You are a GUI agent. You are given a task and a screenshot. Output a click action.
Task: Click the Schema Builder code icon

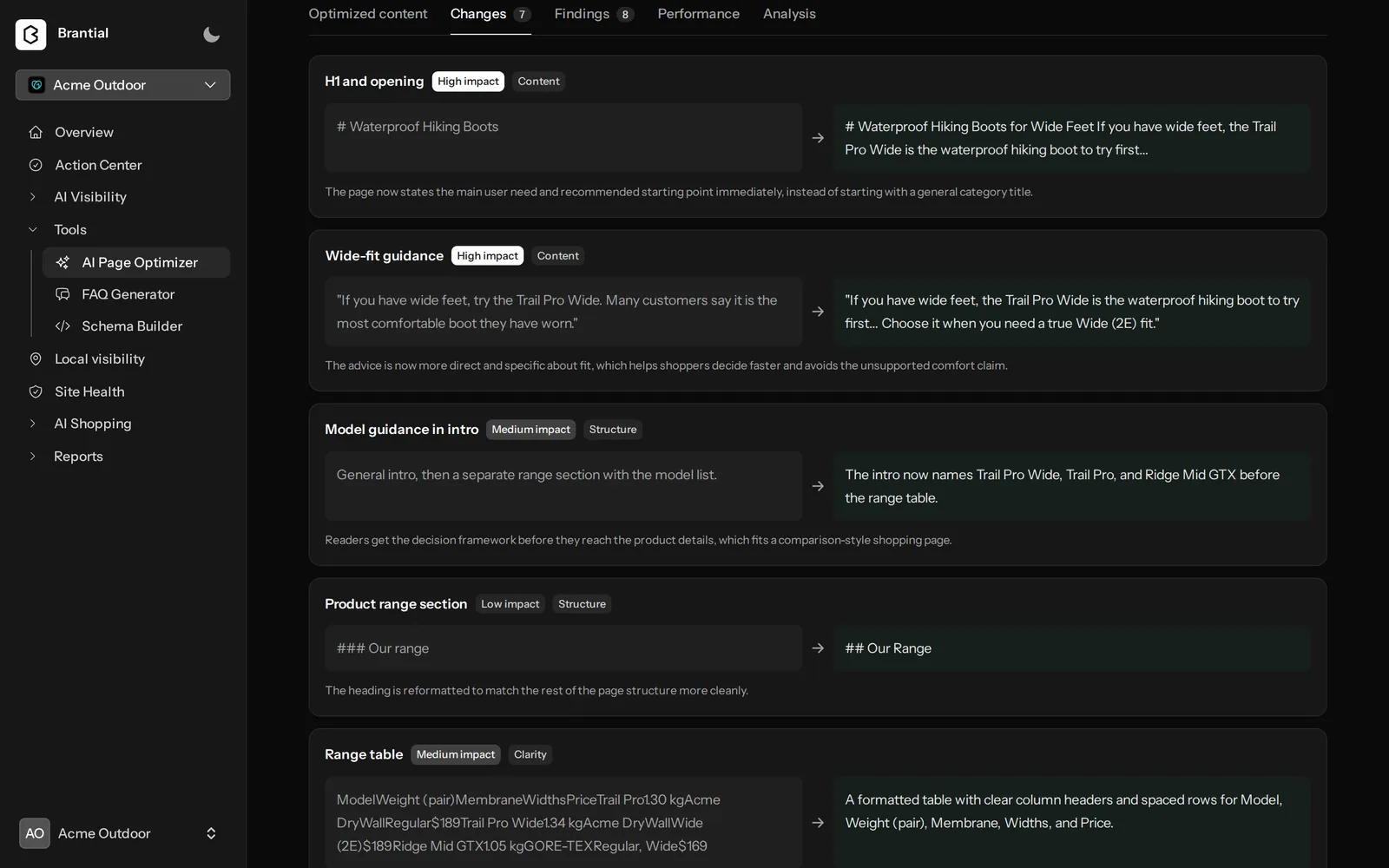63,326
